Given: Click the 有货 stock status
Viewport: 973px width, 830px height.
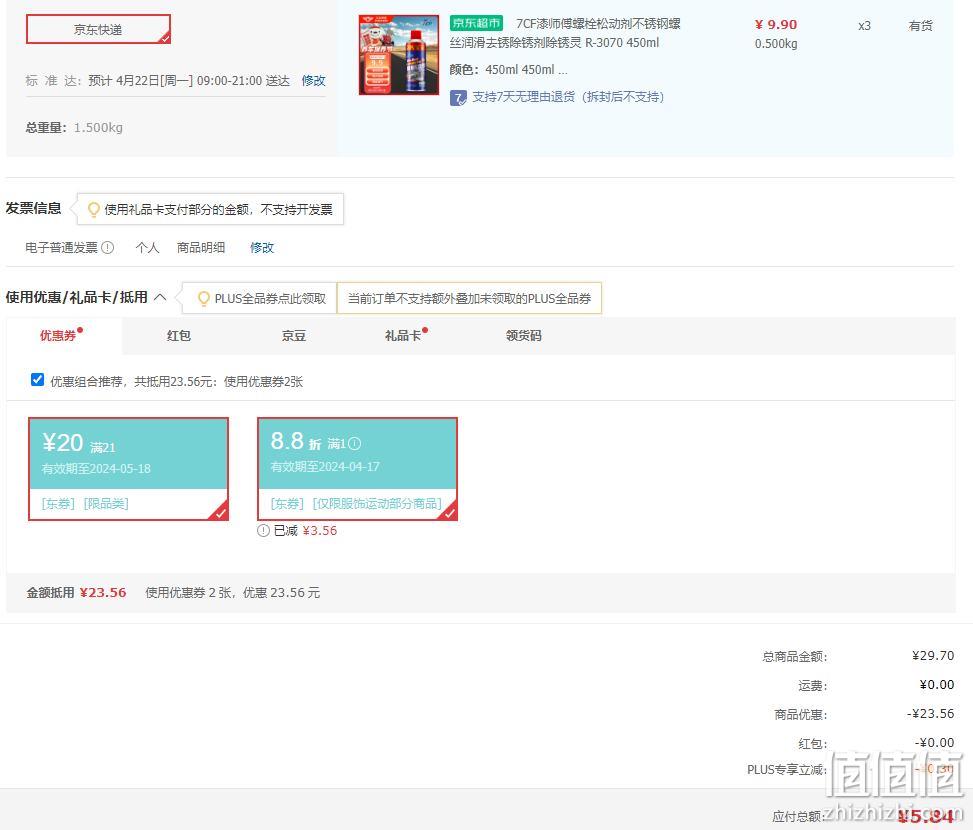Looking at the screenshot, I should tap(920, 25).
